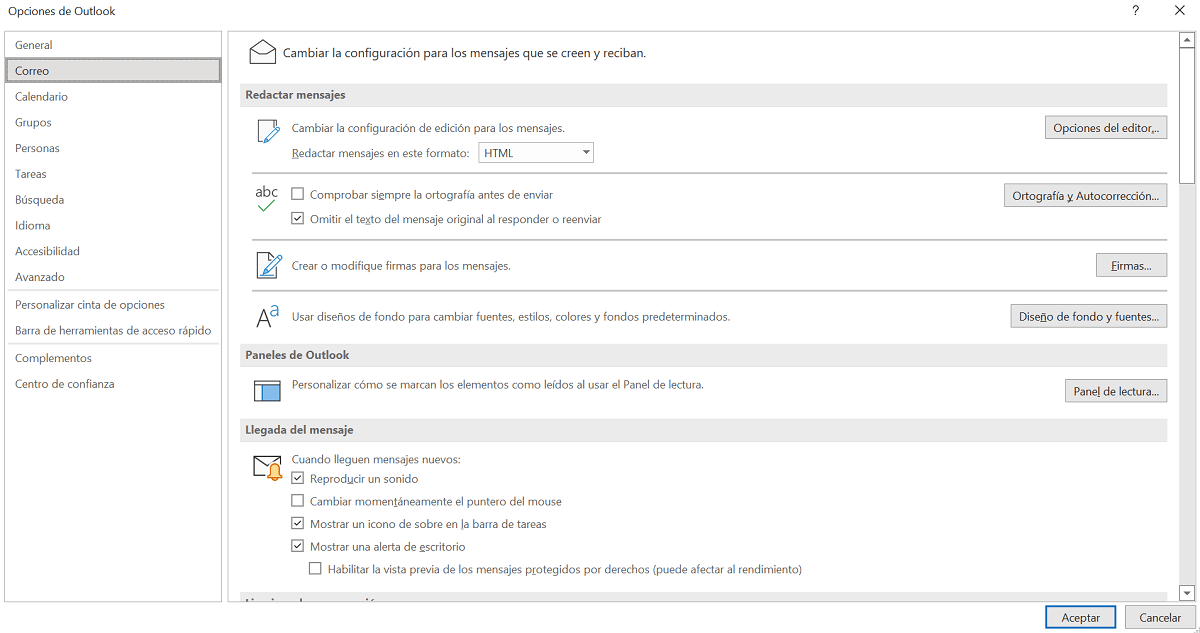This screenshot has height=633, width=1200.
Task: Click the Firmas button
Action: (1131, 265)
